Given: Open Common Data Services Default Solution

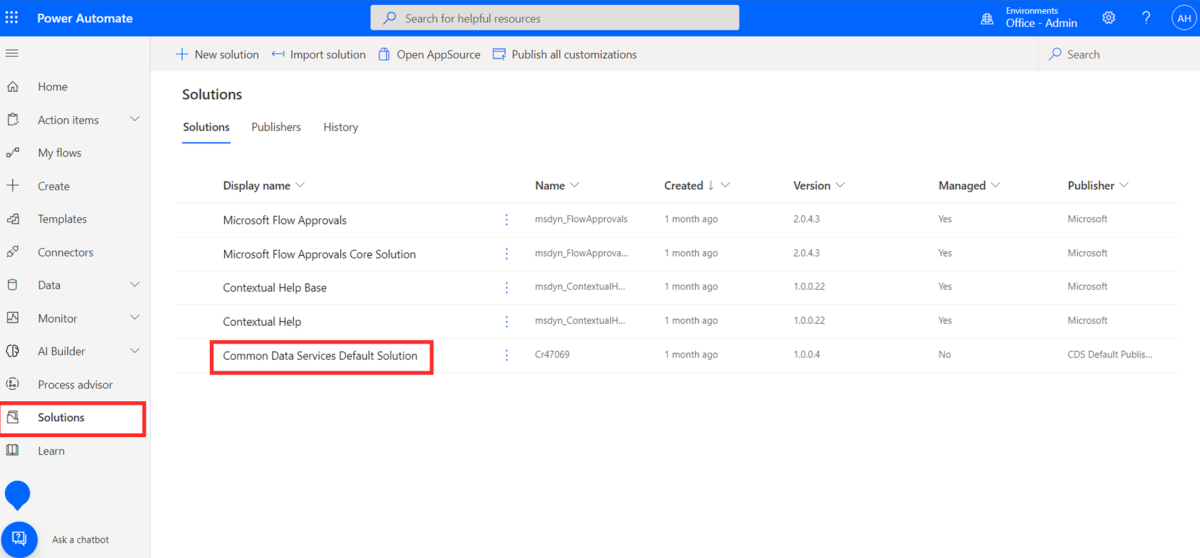Looking at the screenshot, I should tap(320, 355).
